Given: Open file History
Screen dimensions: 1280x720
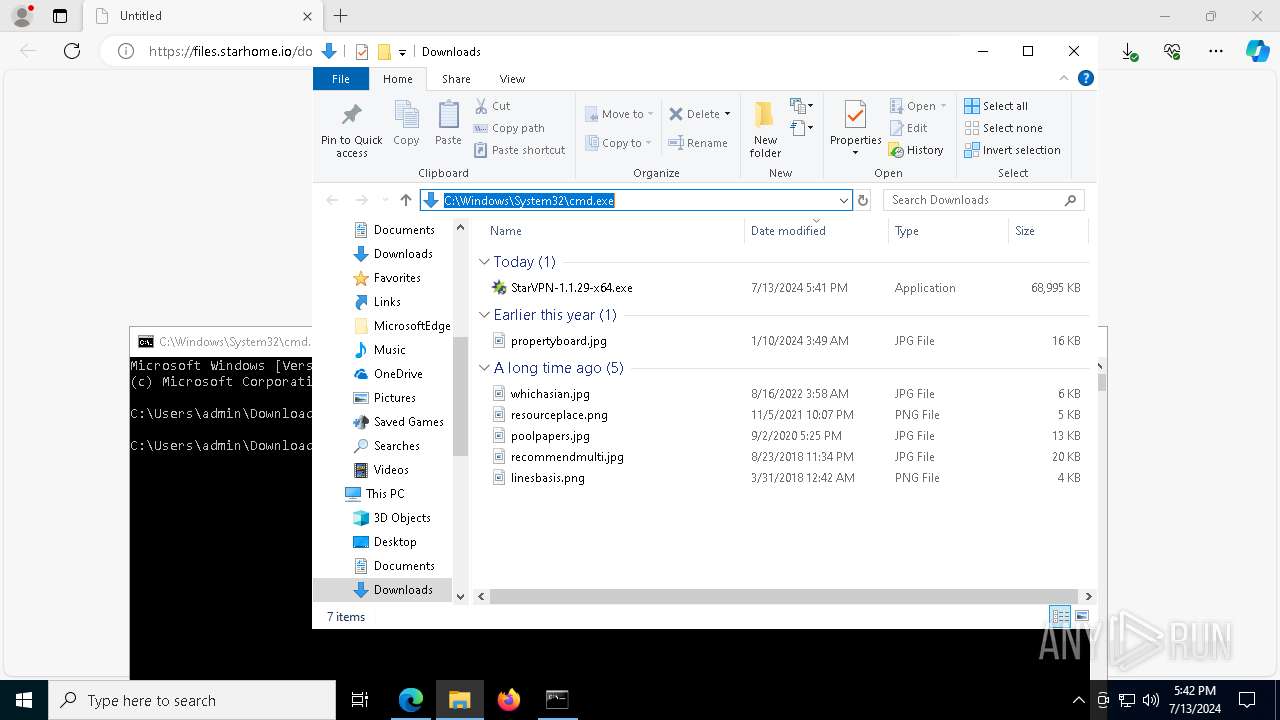Looking at the screenshot, I should pyautogui.click(x=915, y=150).
